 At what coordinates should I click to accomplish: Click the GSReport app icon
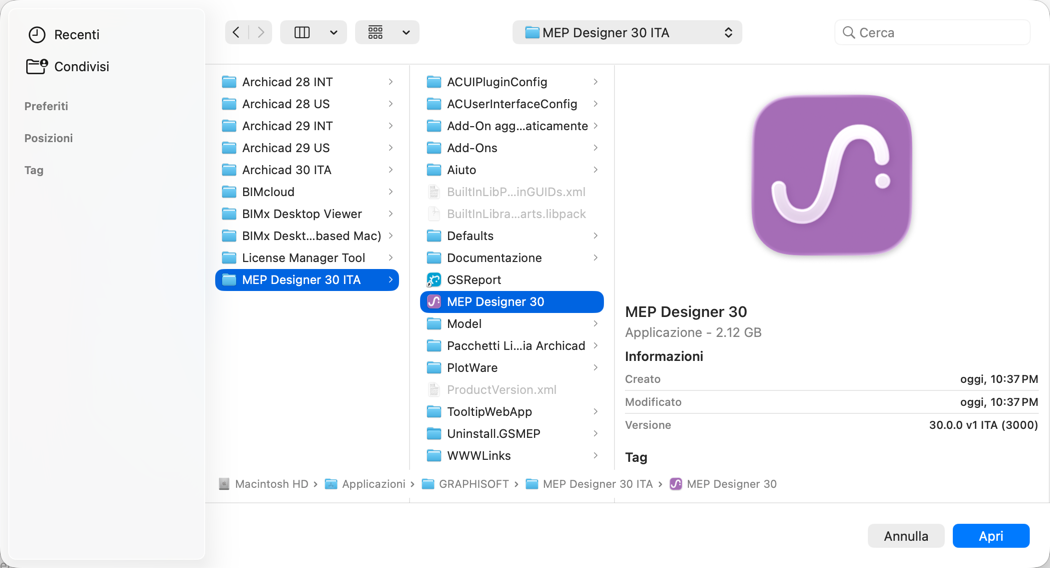coord(434,280)
